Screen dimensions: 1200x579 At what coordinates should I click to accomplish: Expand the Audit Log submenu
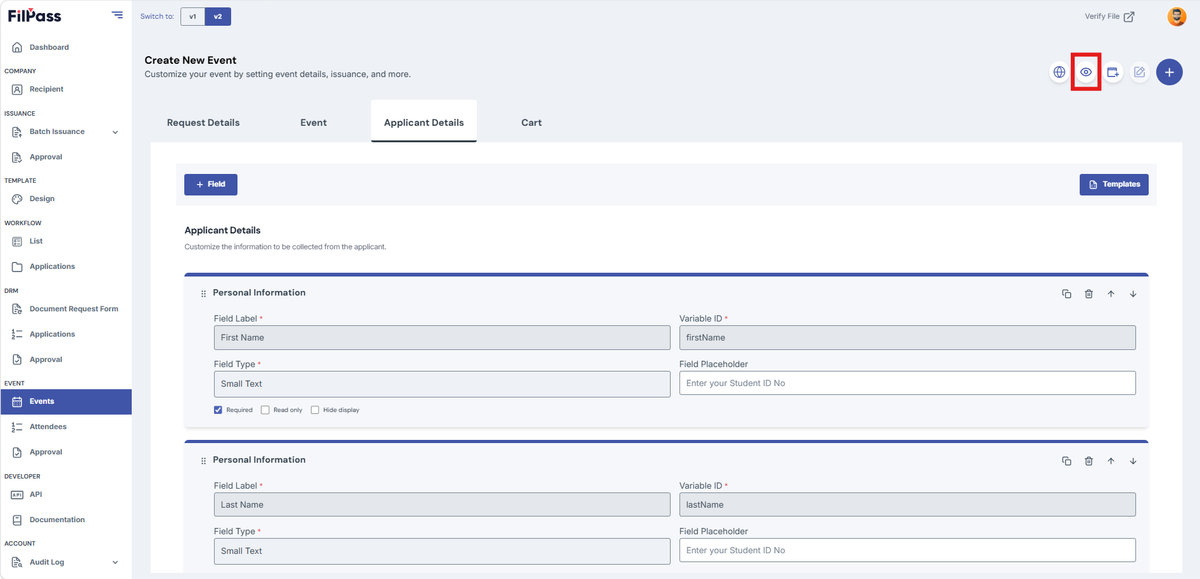pos(114,562)
